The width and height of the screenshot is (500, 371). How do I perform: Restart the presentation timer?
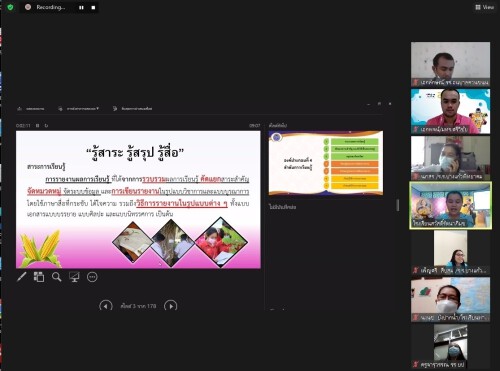[x=46, y=126]
